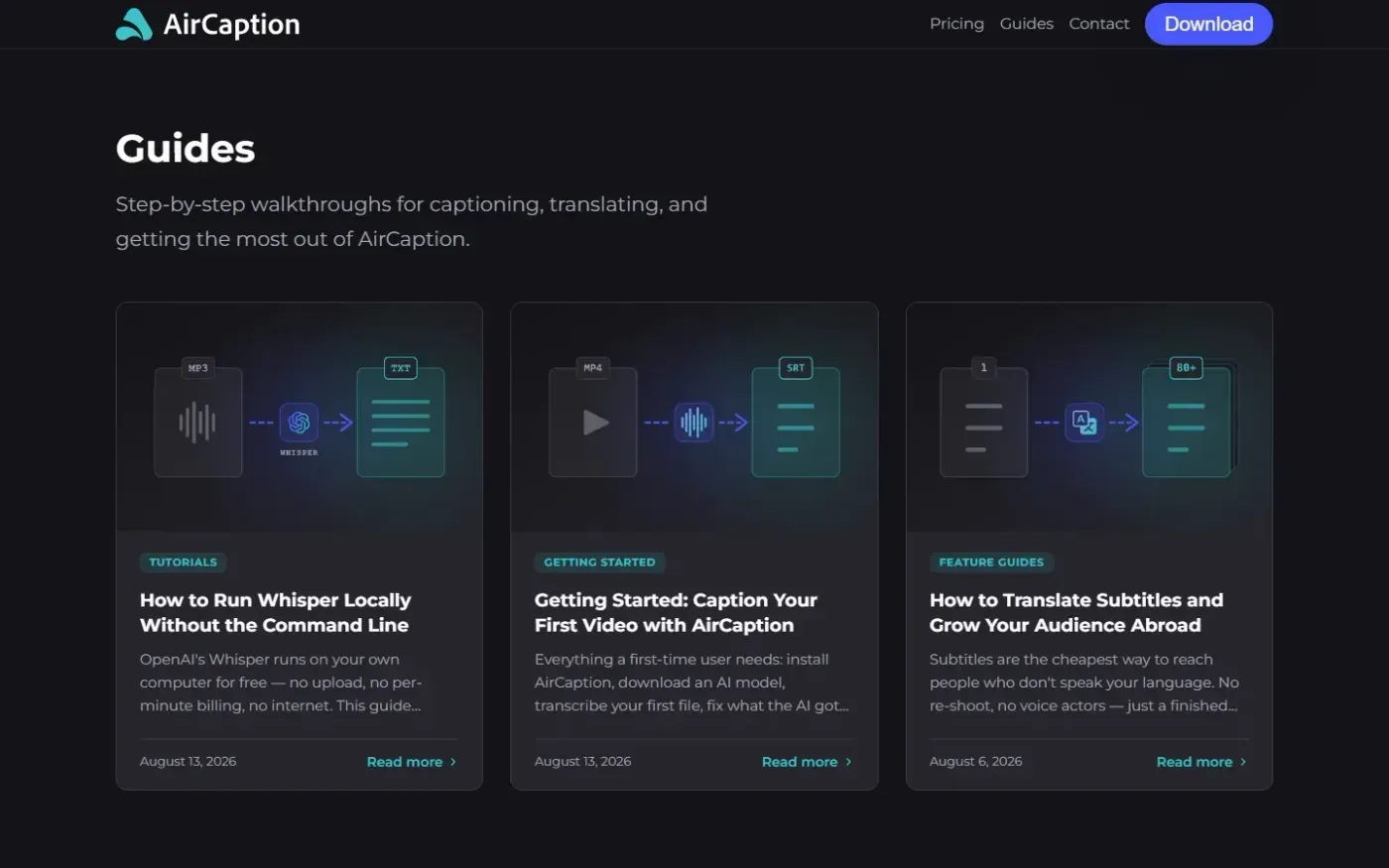Select the FEATURE GUIDES category tag
The height and width of the screenshot is (868, 1389).
click(991, 562)
